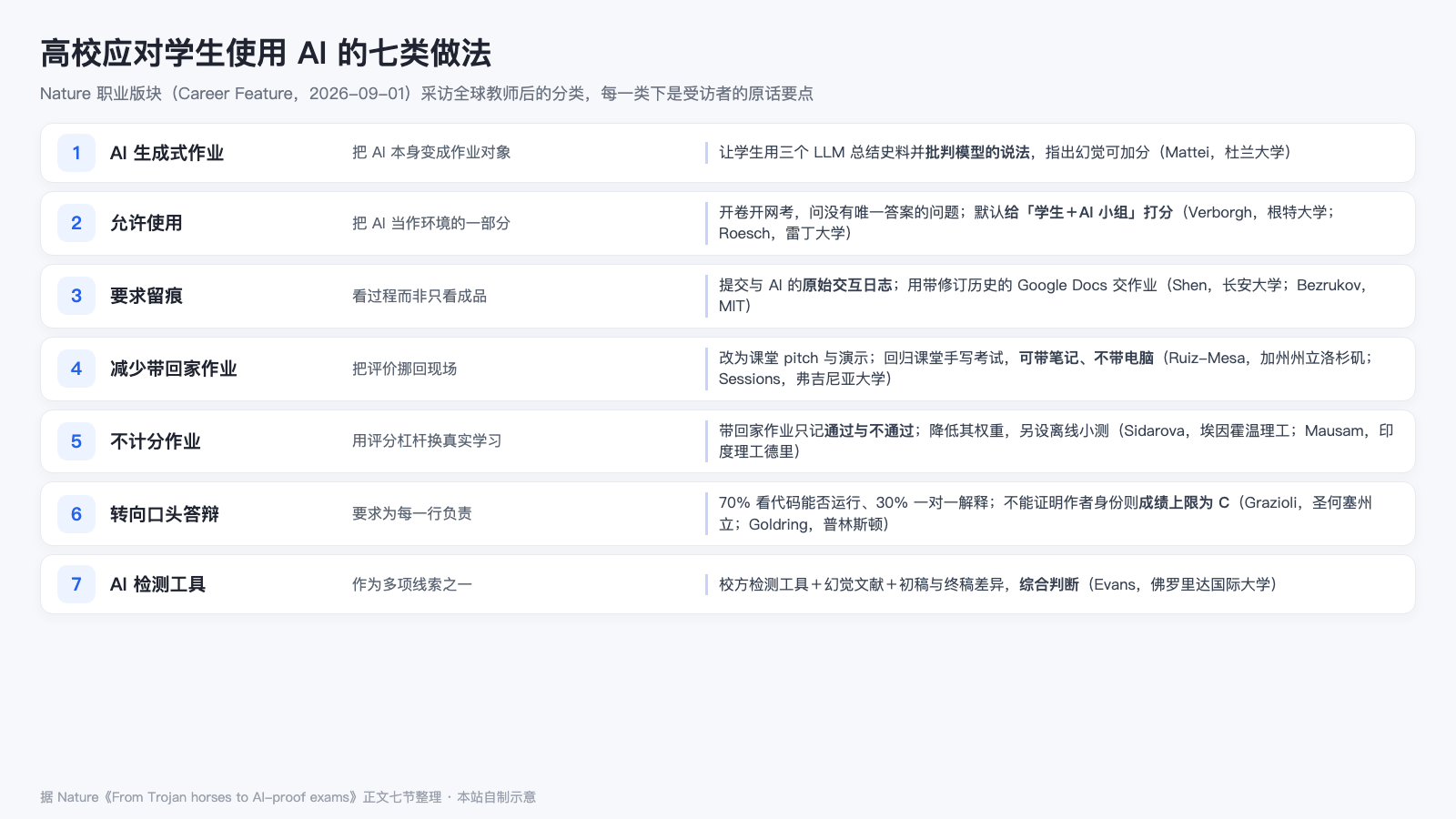Click the text '作为多项线索之一'
The height and width of the screenshot is (819, 1456).
click(412, 584)
